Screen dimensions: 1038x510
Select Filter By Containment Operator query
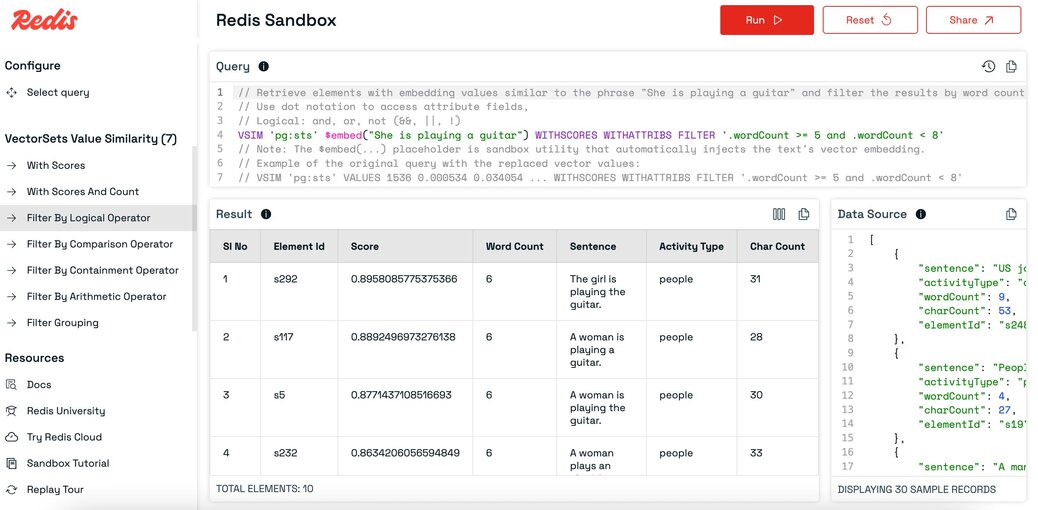98,270
